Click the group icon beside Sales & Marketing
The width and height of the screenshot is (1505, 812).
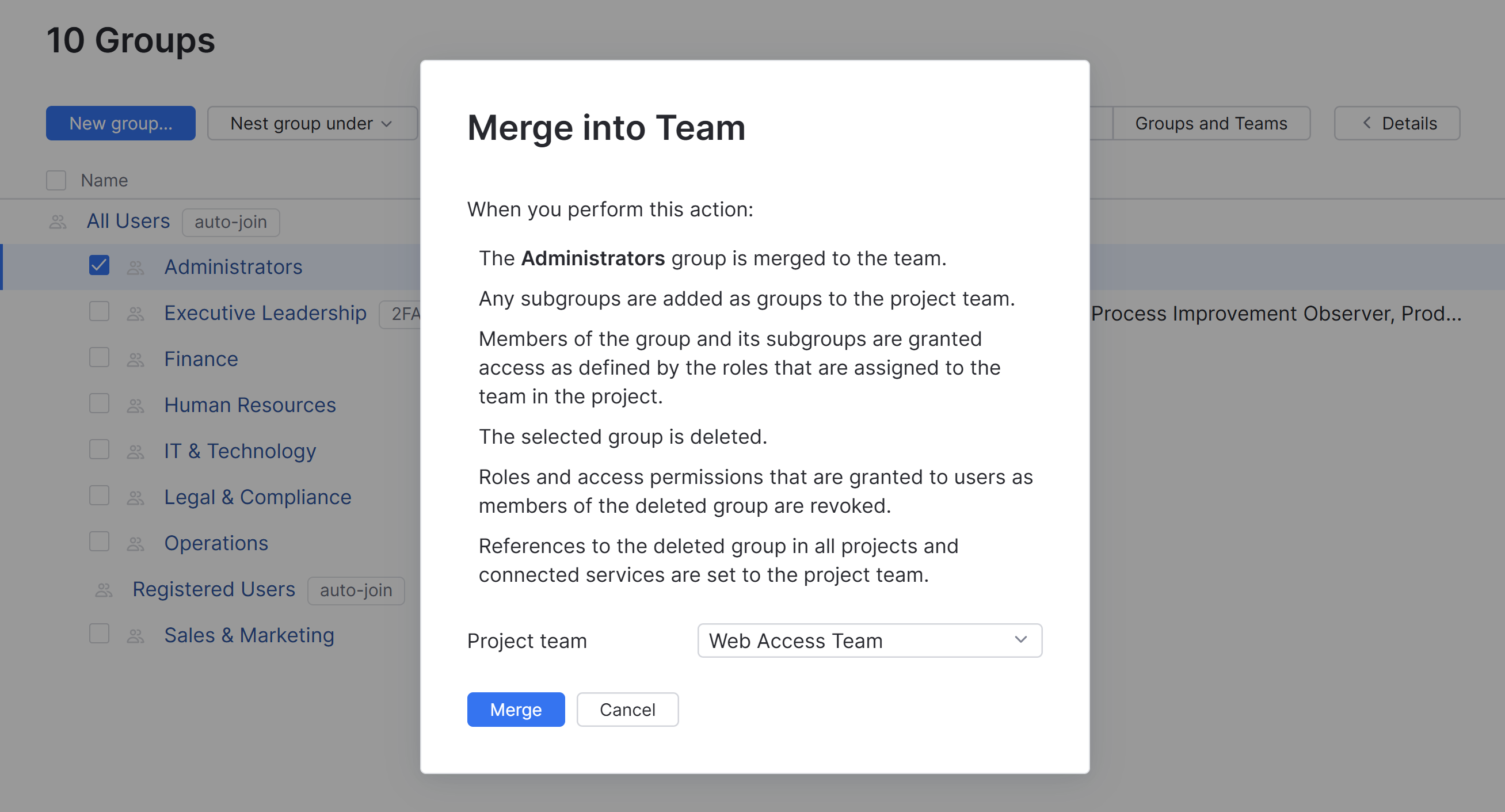[136, 635]
